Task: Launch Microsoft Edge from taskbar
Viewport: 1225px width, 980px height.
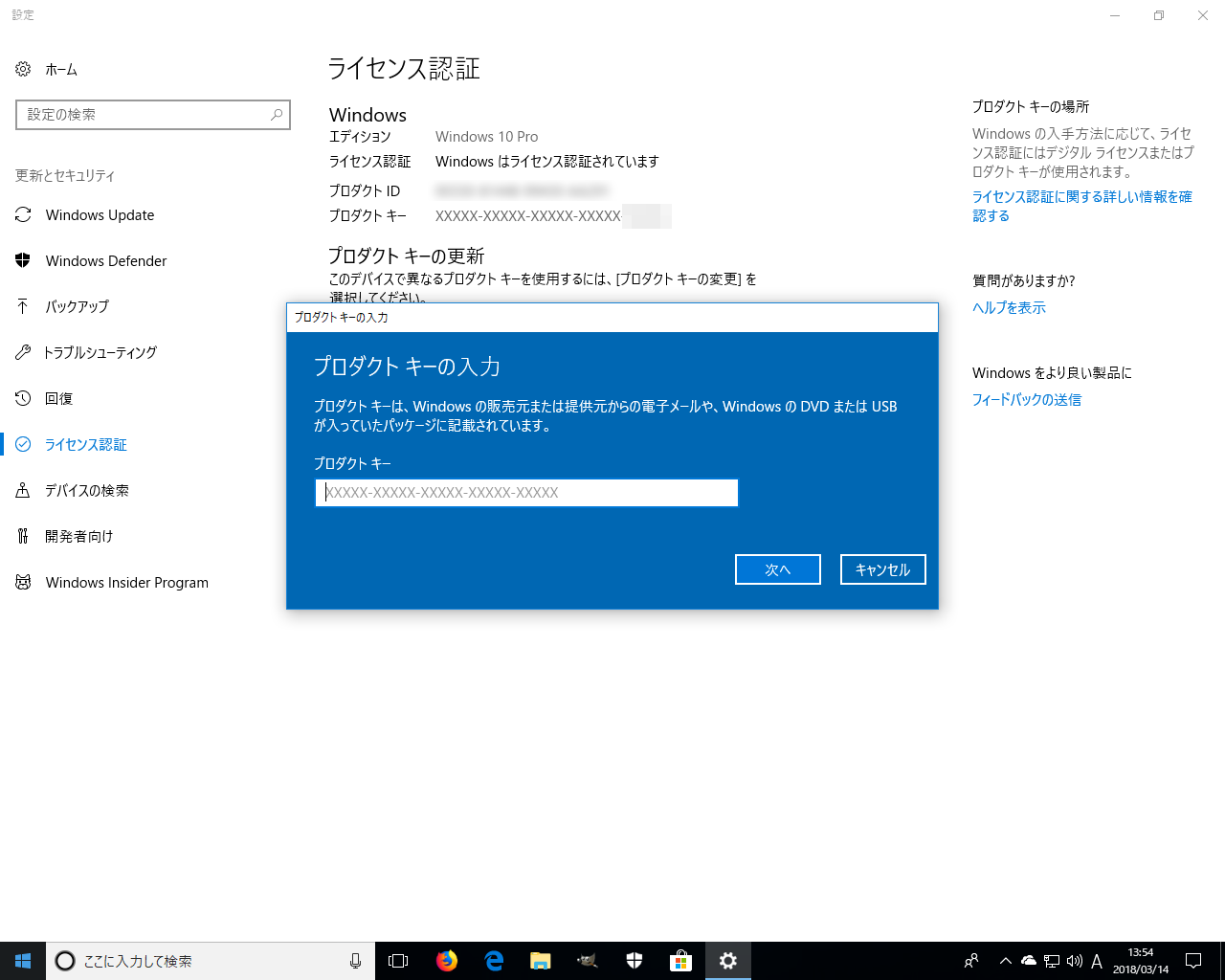Action: (x=494, y=961)
